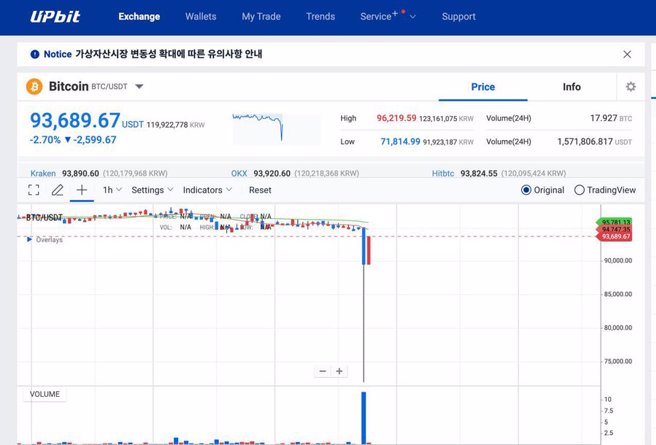Dismiss the notice banner
The height and width of the screenshot is (445, 656).
627,54
